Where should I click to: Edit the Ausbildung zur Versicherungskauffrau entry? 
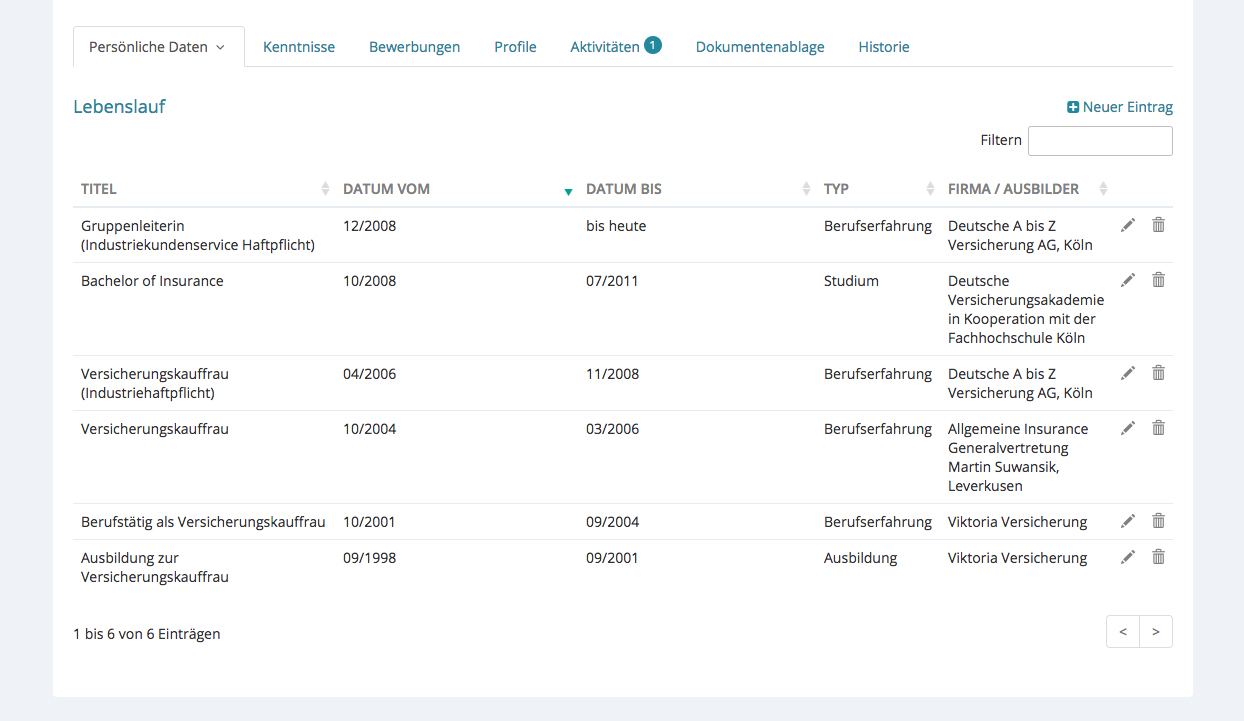[1128, 558]
